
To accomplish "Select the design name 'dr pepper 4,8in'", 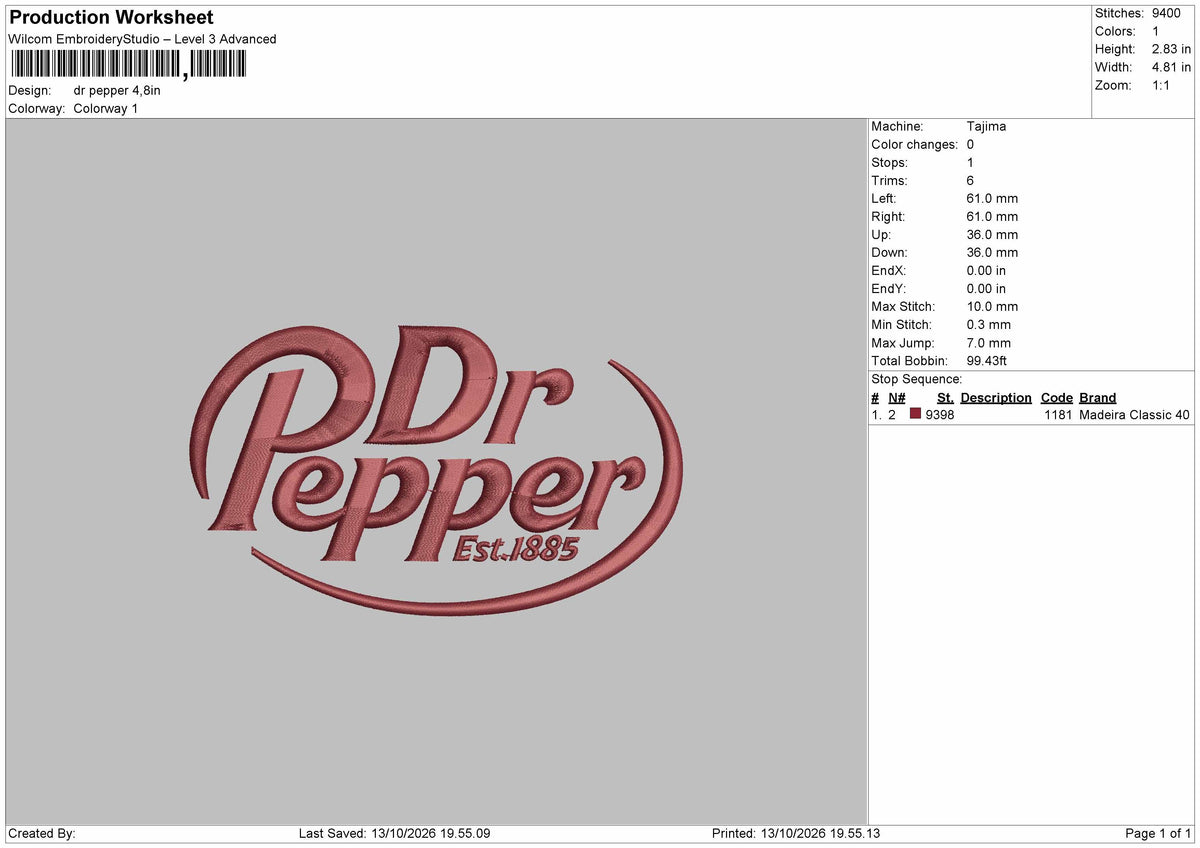I will coord(117,90).
